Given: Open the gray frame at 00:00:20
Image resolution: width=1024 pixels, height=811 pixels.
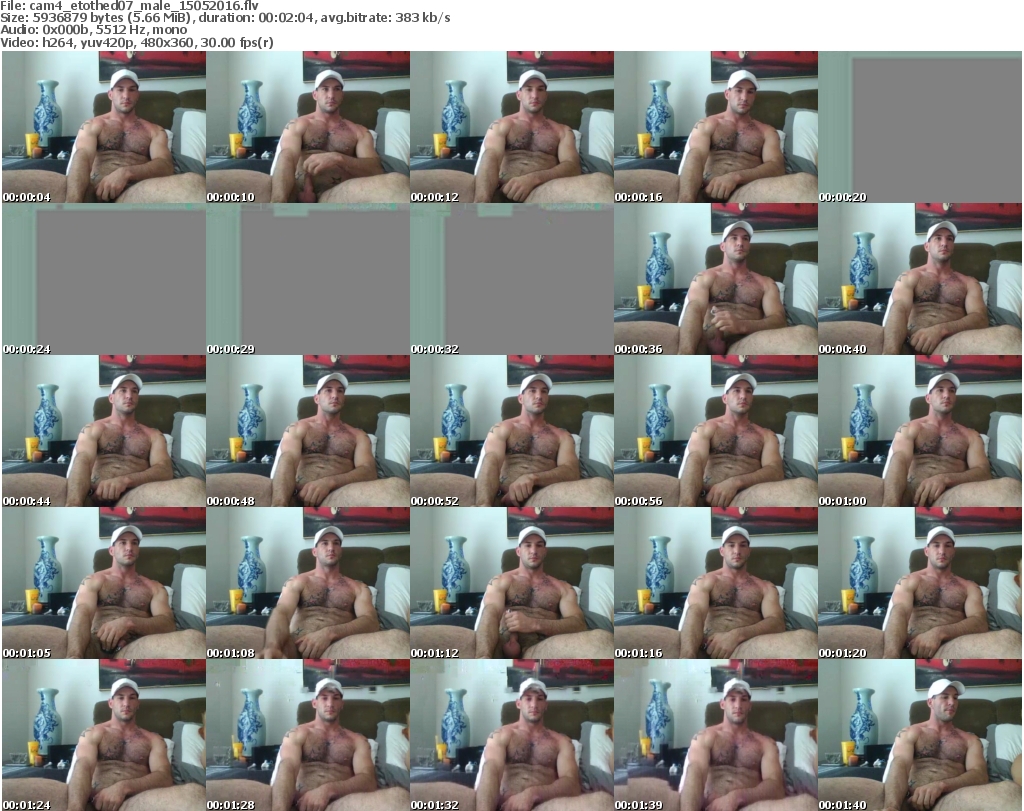Looking at the screenshot, I should (920, 127).
